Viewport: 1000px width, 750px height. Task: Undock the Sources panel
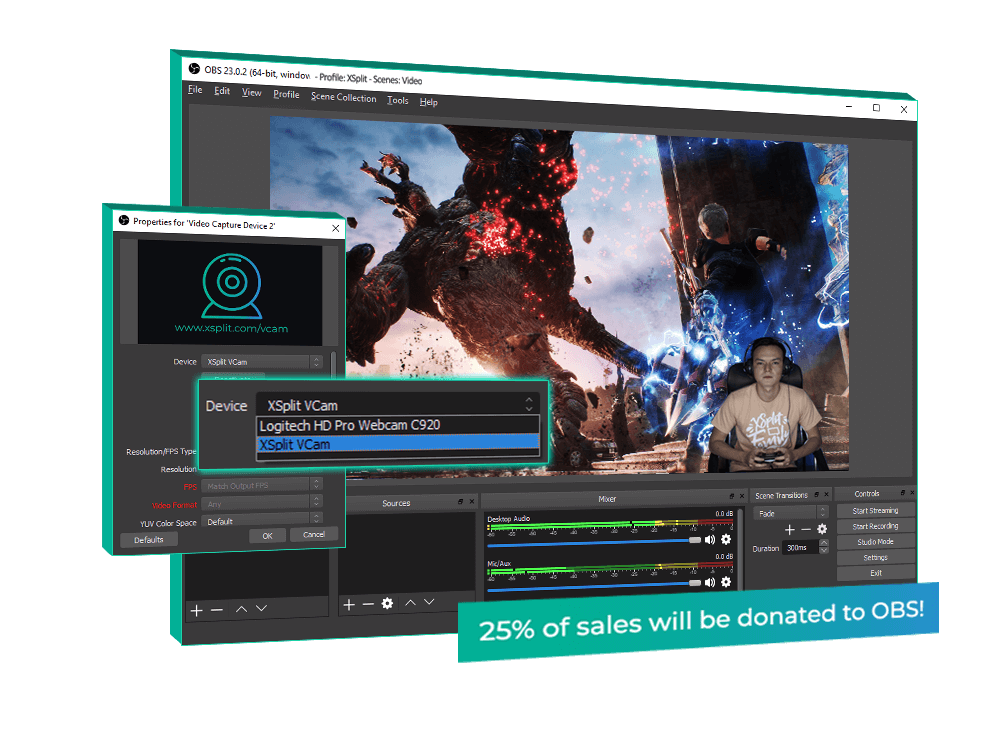click(460, 502)
